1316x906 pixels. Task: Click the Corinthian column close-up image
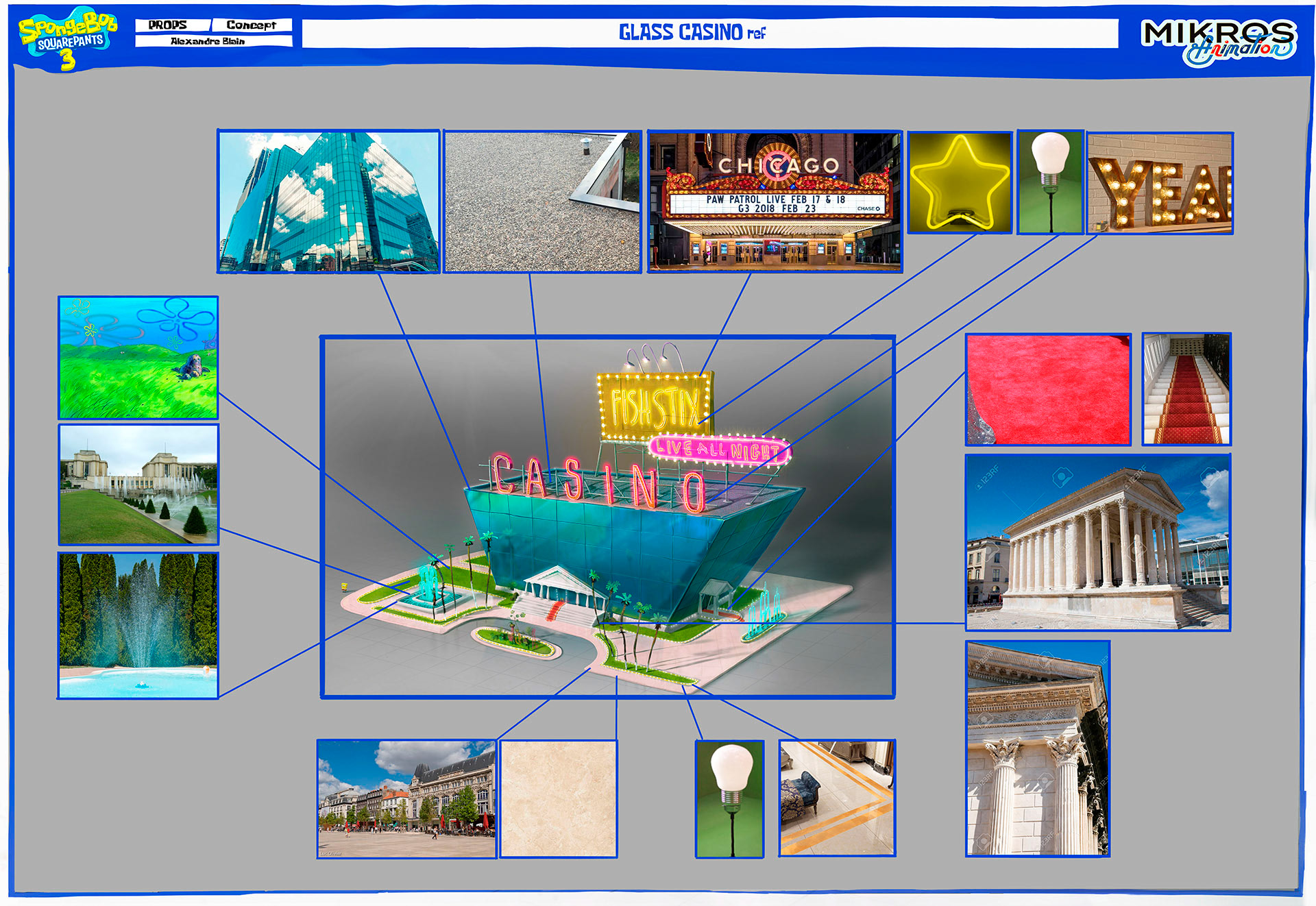(x=1037, y=748)
